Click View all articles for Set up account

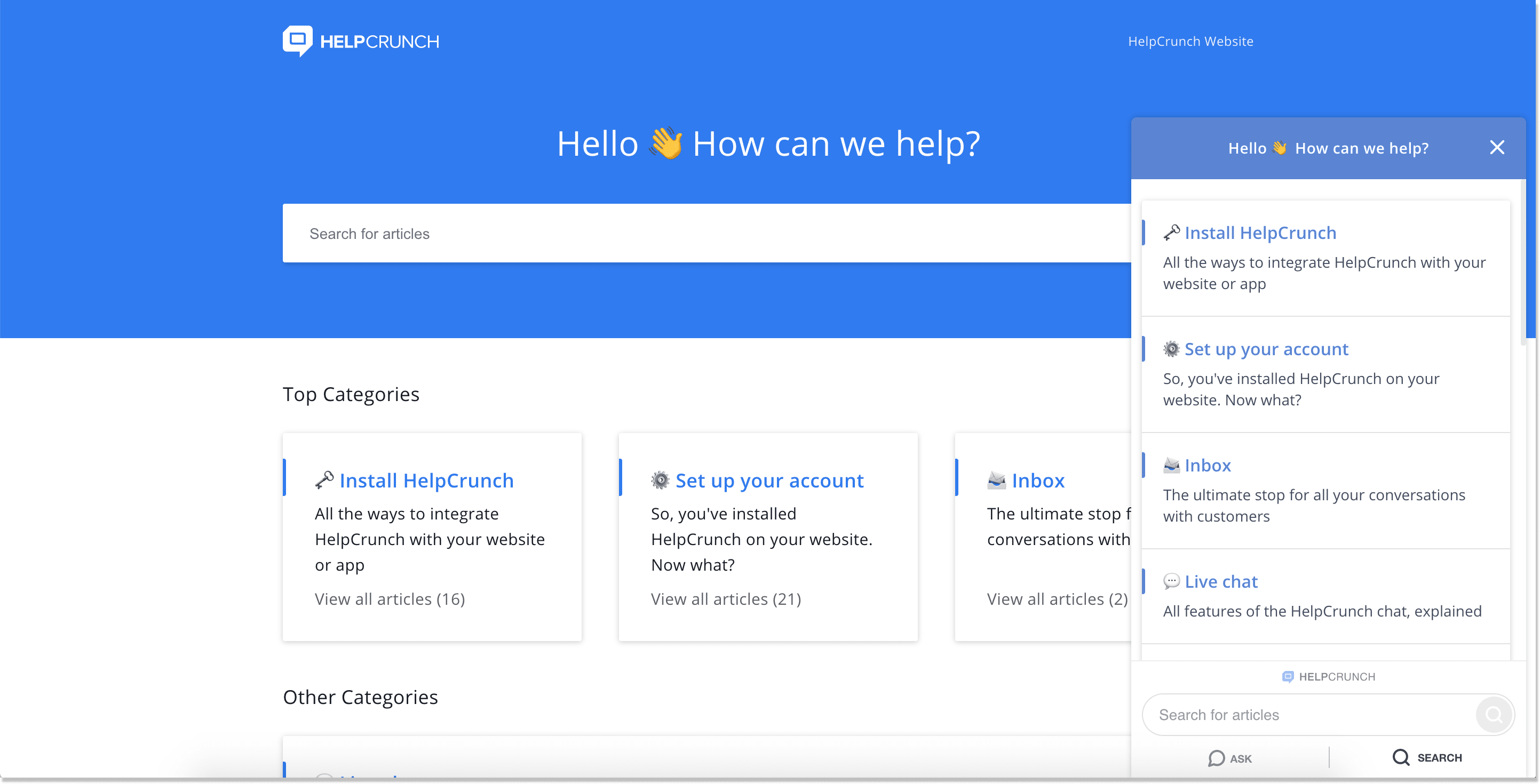pos(727,598)
